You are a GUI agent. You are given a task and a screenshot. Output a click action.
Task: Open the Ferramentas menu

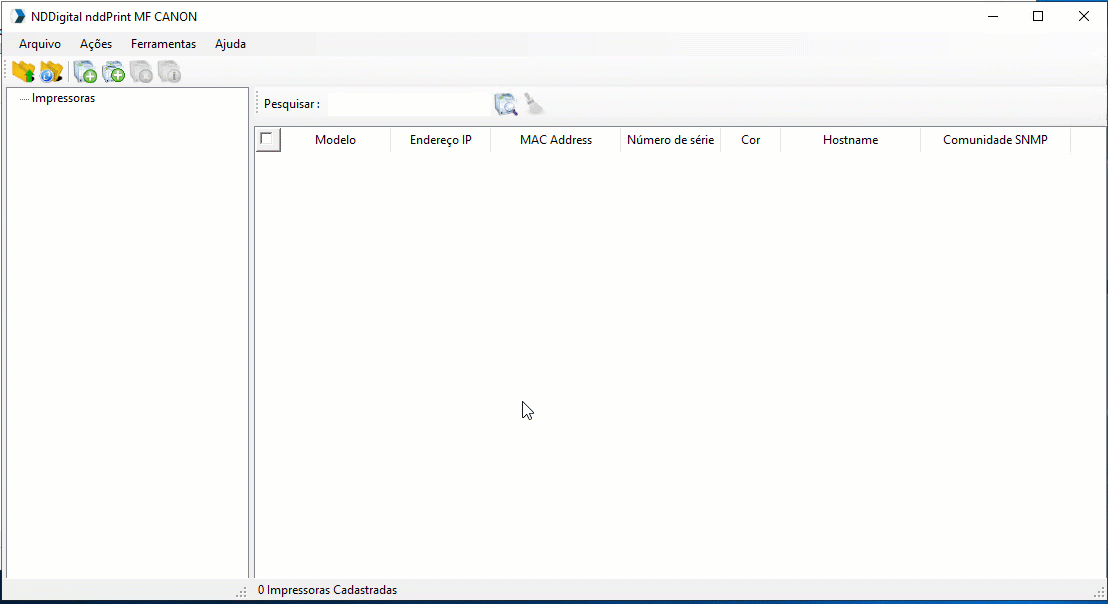point(163,44)
